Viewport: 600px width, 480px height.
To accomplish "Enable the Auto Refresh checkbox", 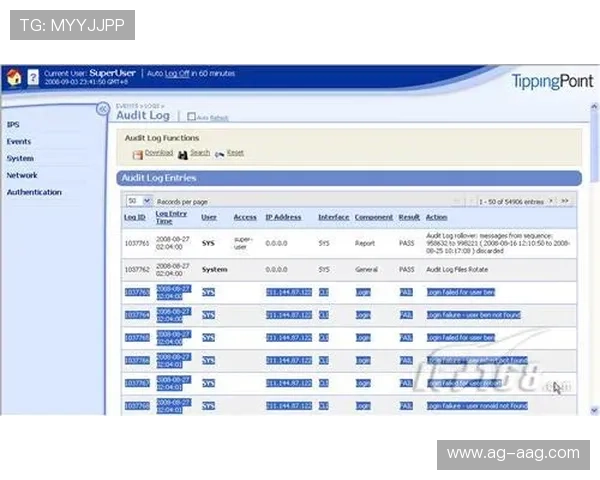I will [192, 117].
